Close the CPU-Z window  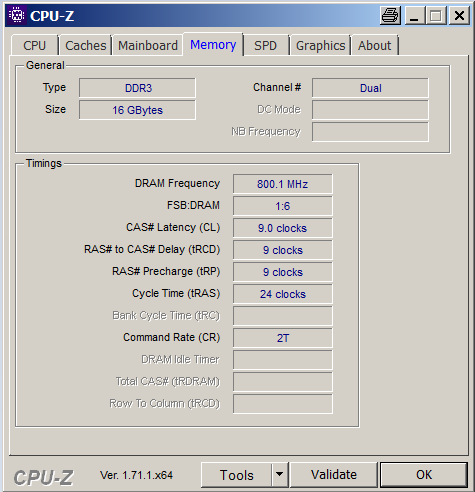click(459, 15)
